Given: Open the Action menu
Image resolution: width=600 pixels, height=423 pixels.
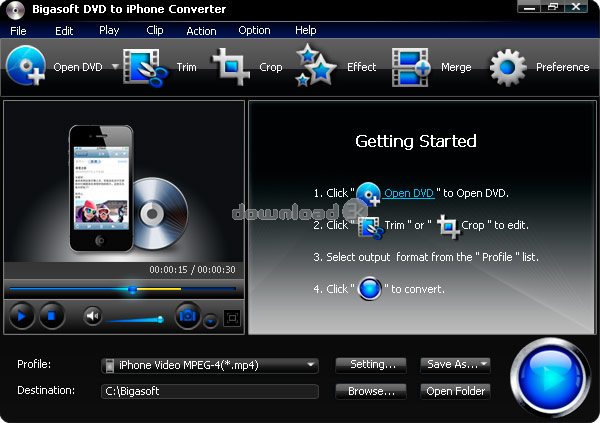Looking at the screenshot, I should click(201, 31).
